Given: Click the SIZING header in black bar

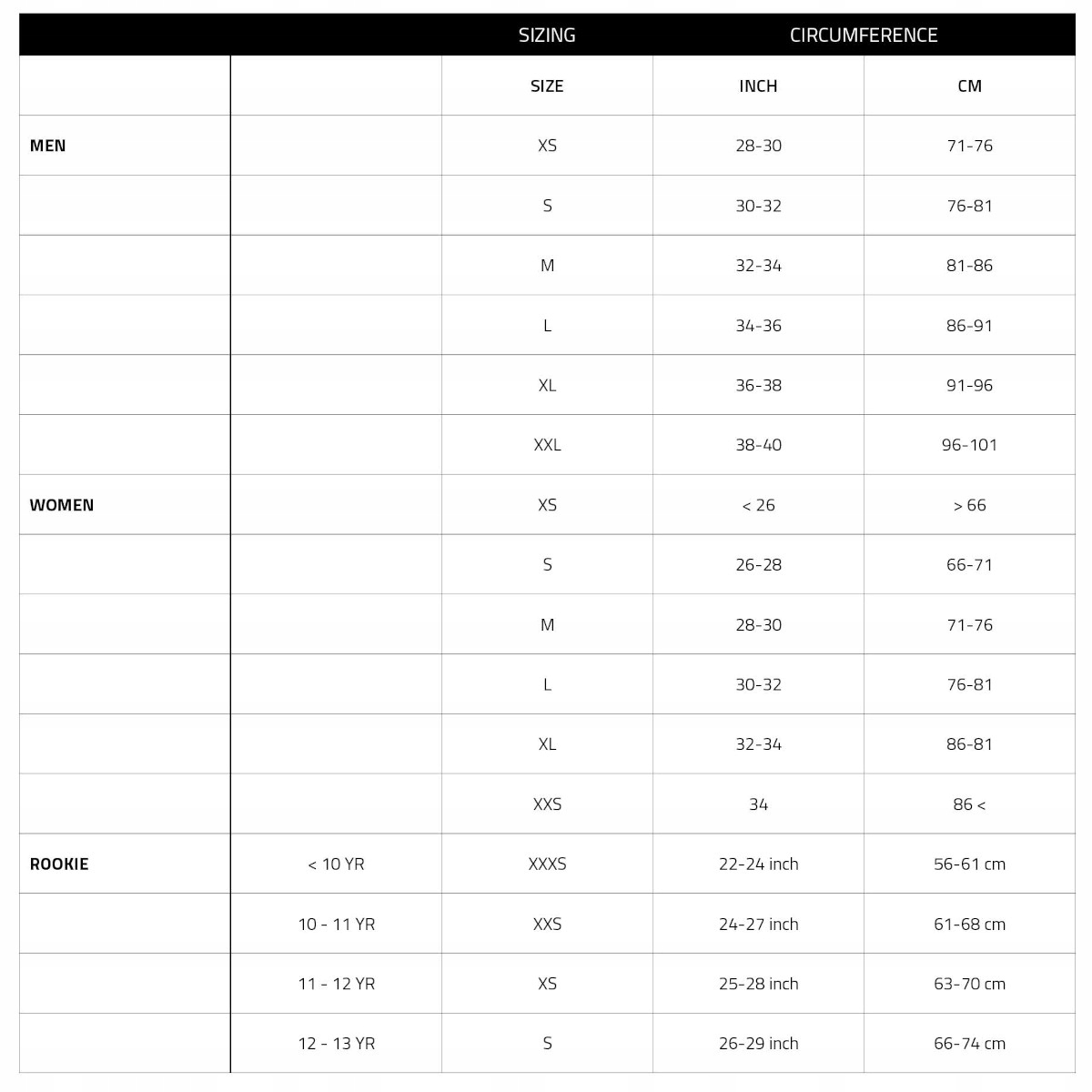Looking at the screenshot, I should coord(547,35).
